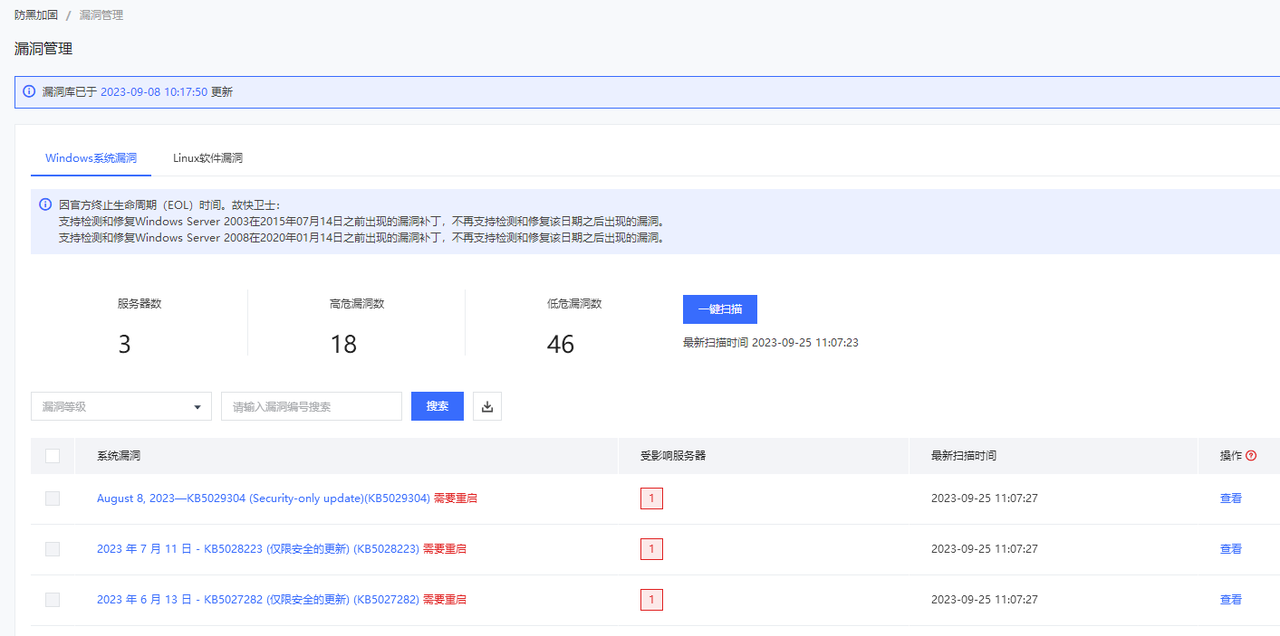
Task: Check the box for KB5028223 row
Action: point(53,549)
